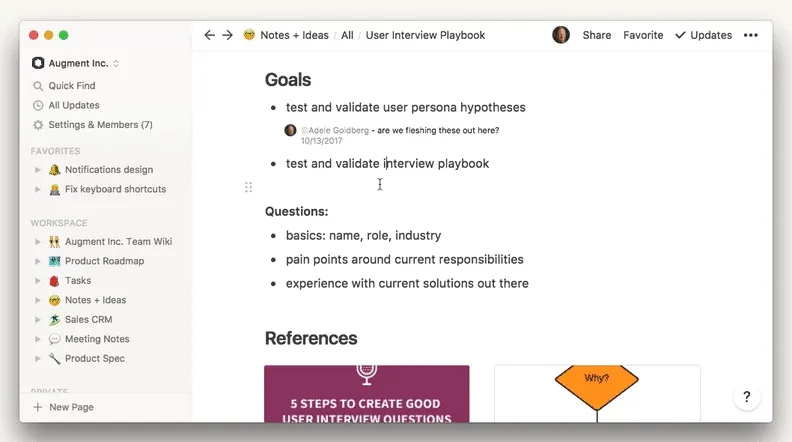
Task: Click the Questions: bold text
Action: click(296, 211)
